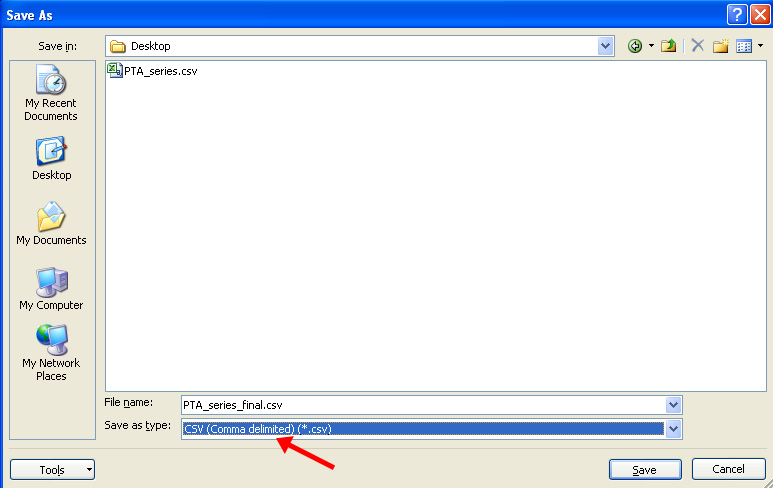Viewport: 773px width, 488px height.
Task: Open the back button history arrow
Action: coord(651,46)
